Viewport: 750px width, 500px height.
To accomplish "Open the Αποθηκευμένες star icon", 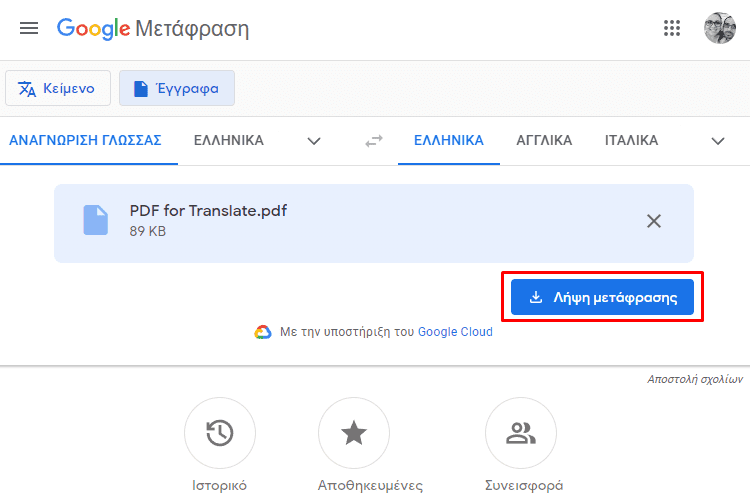I will coord(354,433).
